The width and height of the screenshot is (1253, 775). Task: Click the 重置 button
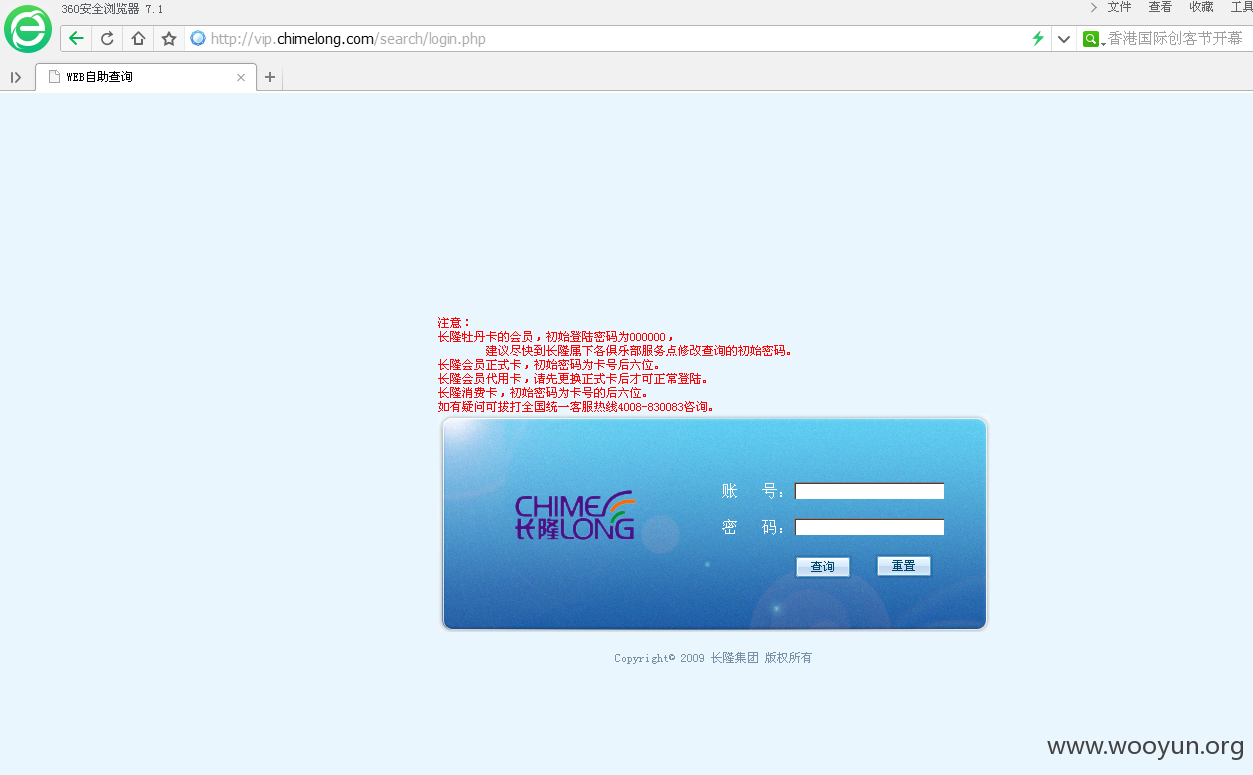point(904,566)
